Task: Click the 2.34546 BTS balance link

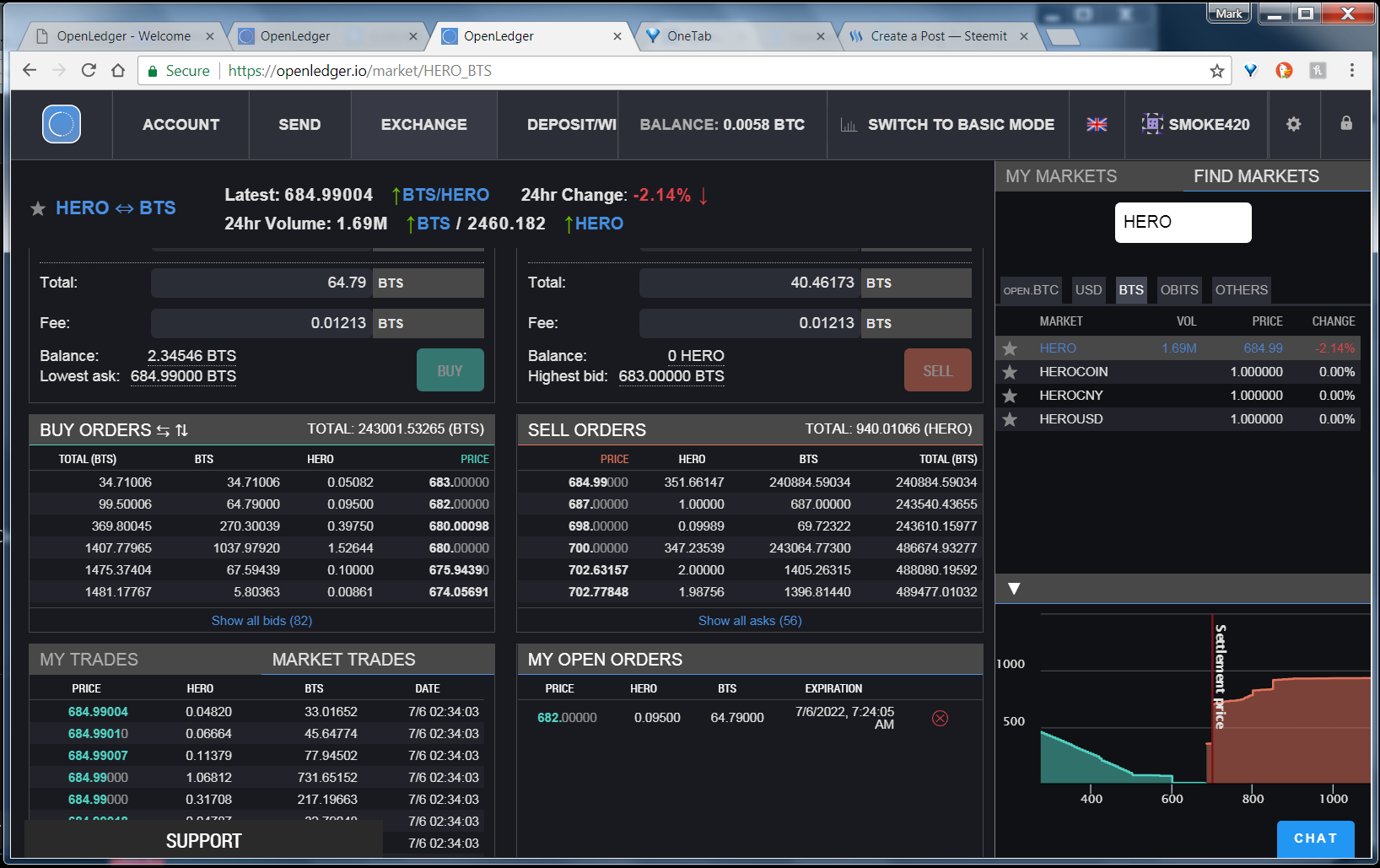Action: (x=191, y=356)
